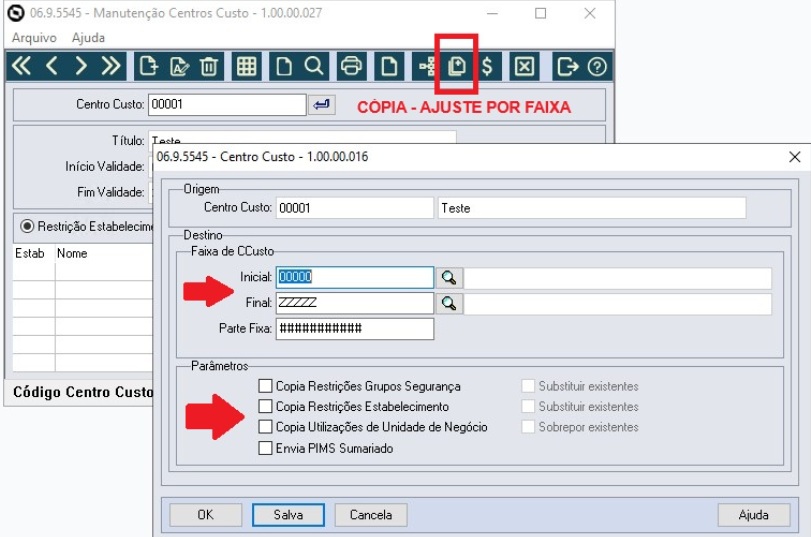Click the trash delete icon
Image resolution: width=811 pixels, height=537 pixels.
coord(209,67)
